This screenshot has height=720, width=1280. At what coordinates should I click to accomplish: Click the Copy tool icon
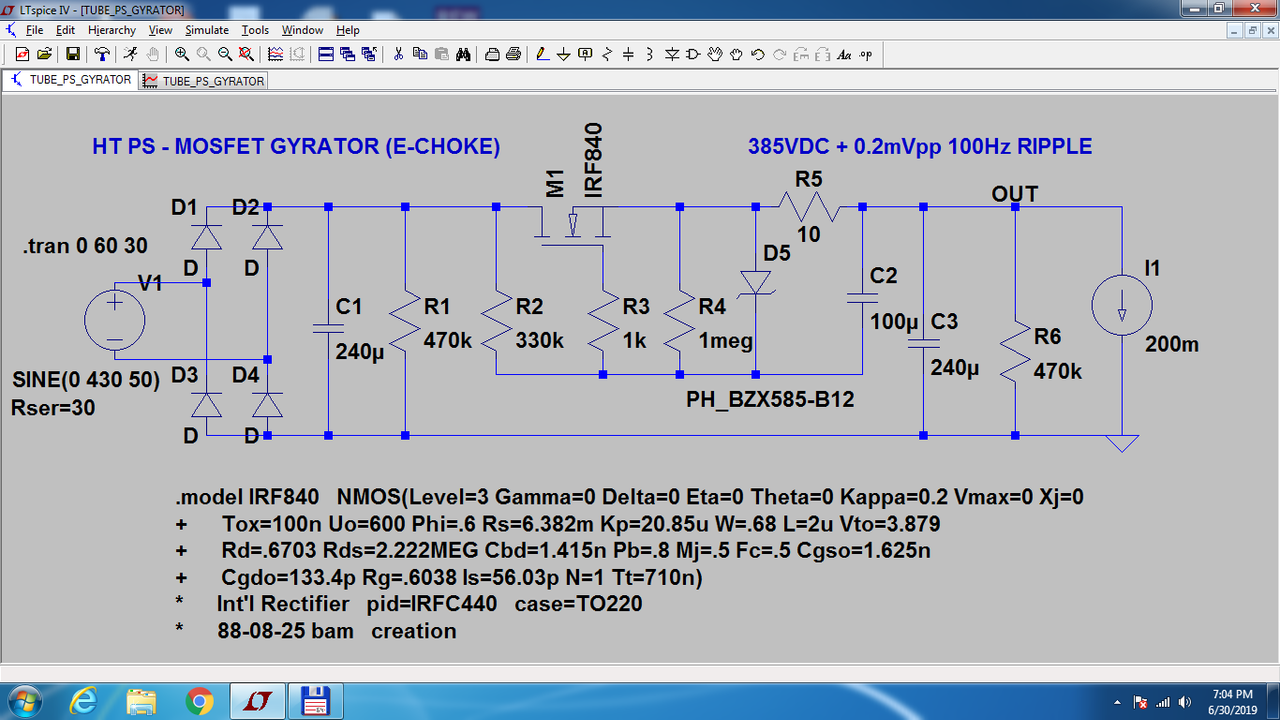point(420,54)
